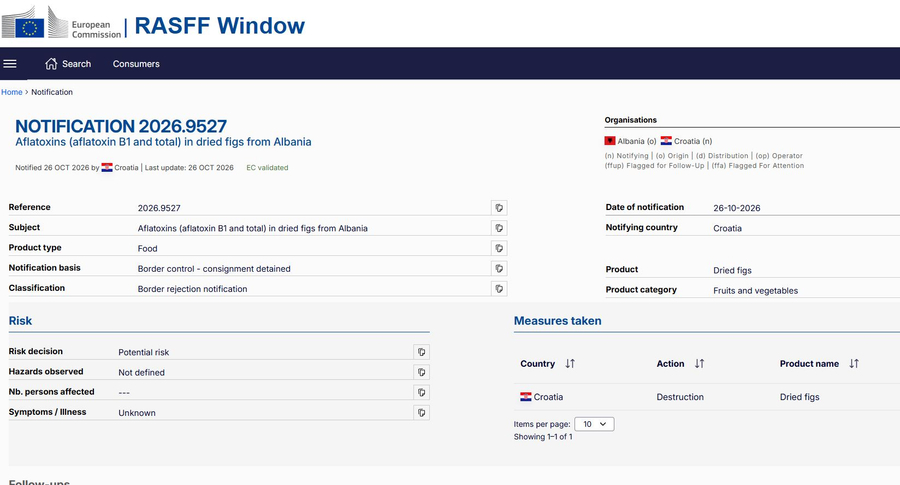Click the Croatia flag in Organisations
Viewport: 900px width, 485px height.
click(666, 141)
